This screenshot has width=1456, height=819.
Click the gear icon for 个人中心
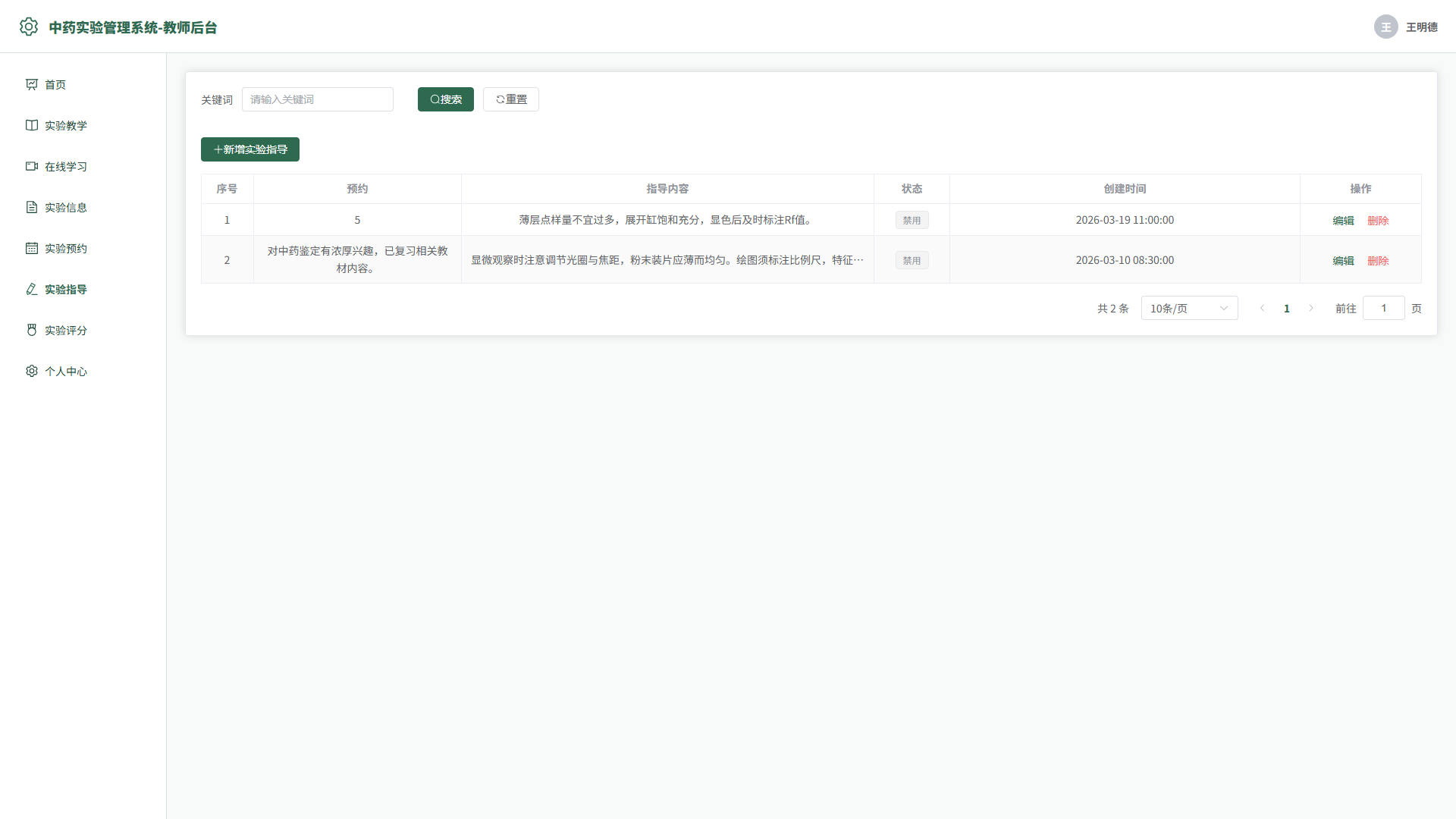[x=32, y=371]
